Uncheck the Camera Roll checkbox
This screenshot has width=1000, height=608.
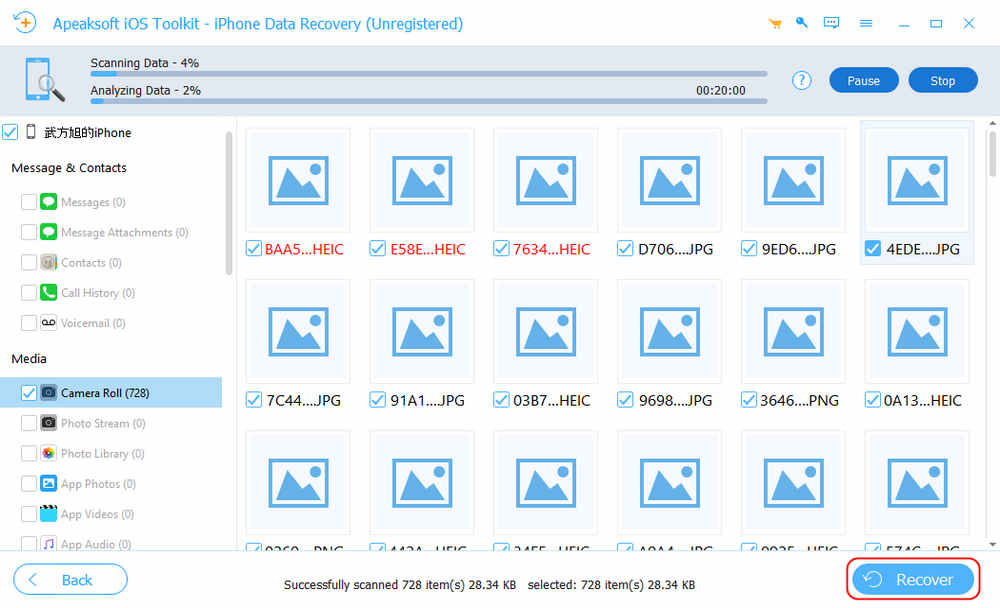pos(29,392)
